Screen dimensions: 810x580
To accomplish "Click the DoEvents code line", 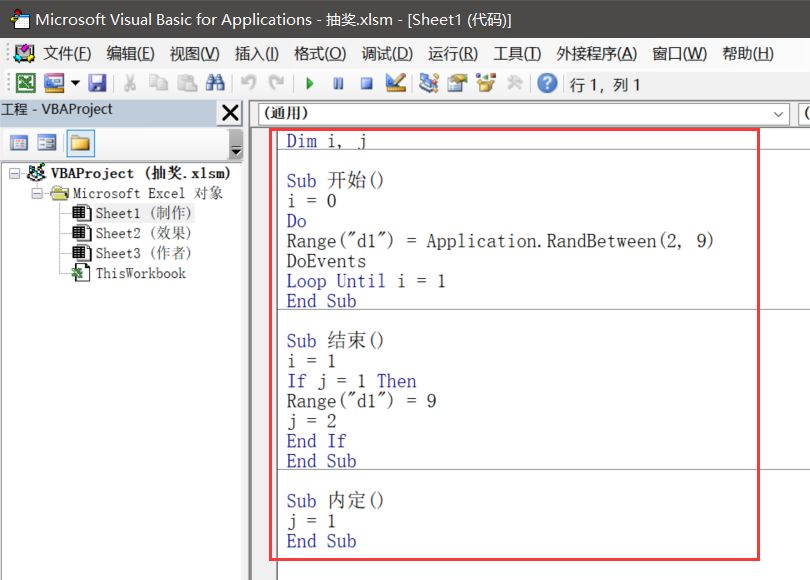I will pos(326,261).
